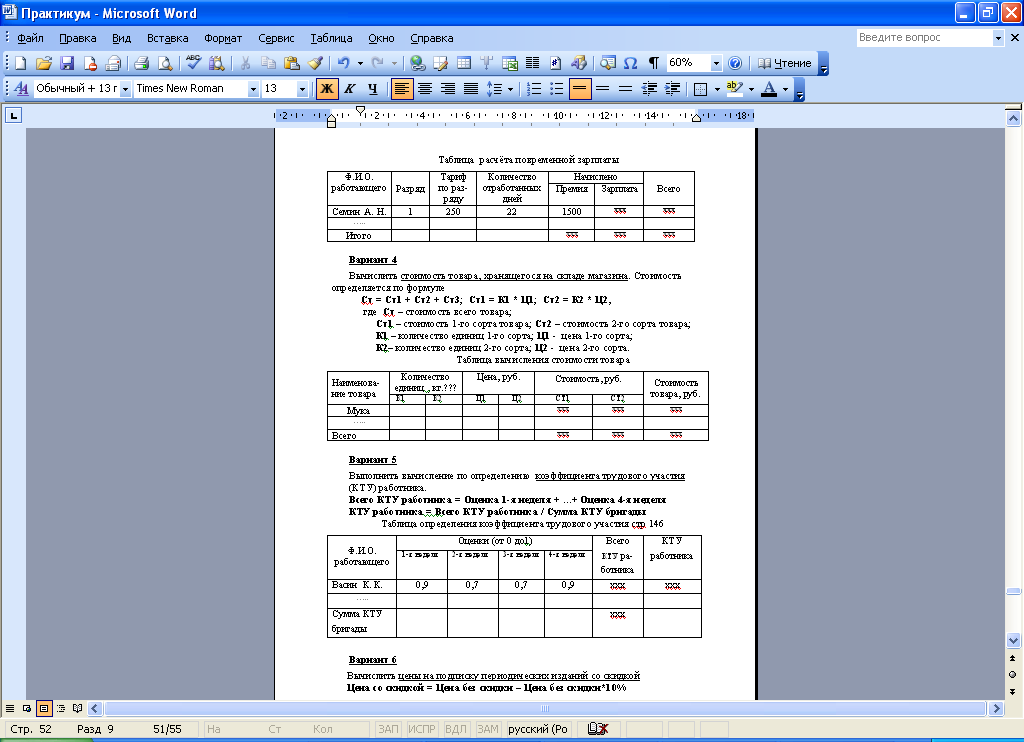Create a new blank document

(20, 63)
